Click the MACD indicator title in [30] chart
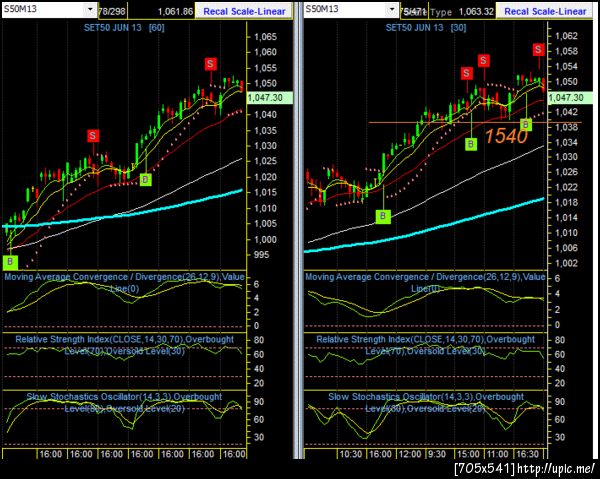This screenshot has height=479, width=600. click(x=425, y=282)
